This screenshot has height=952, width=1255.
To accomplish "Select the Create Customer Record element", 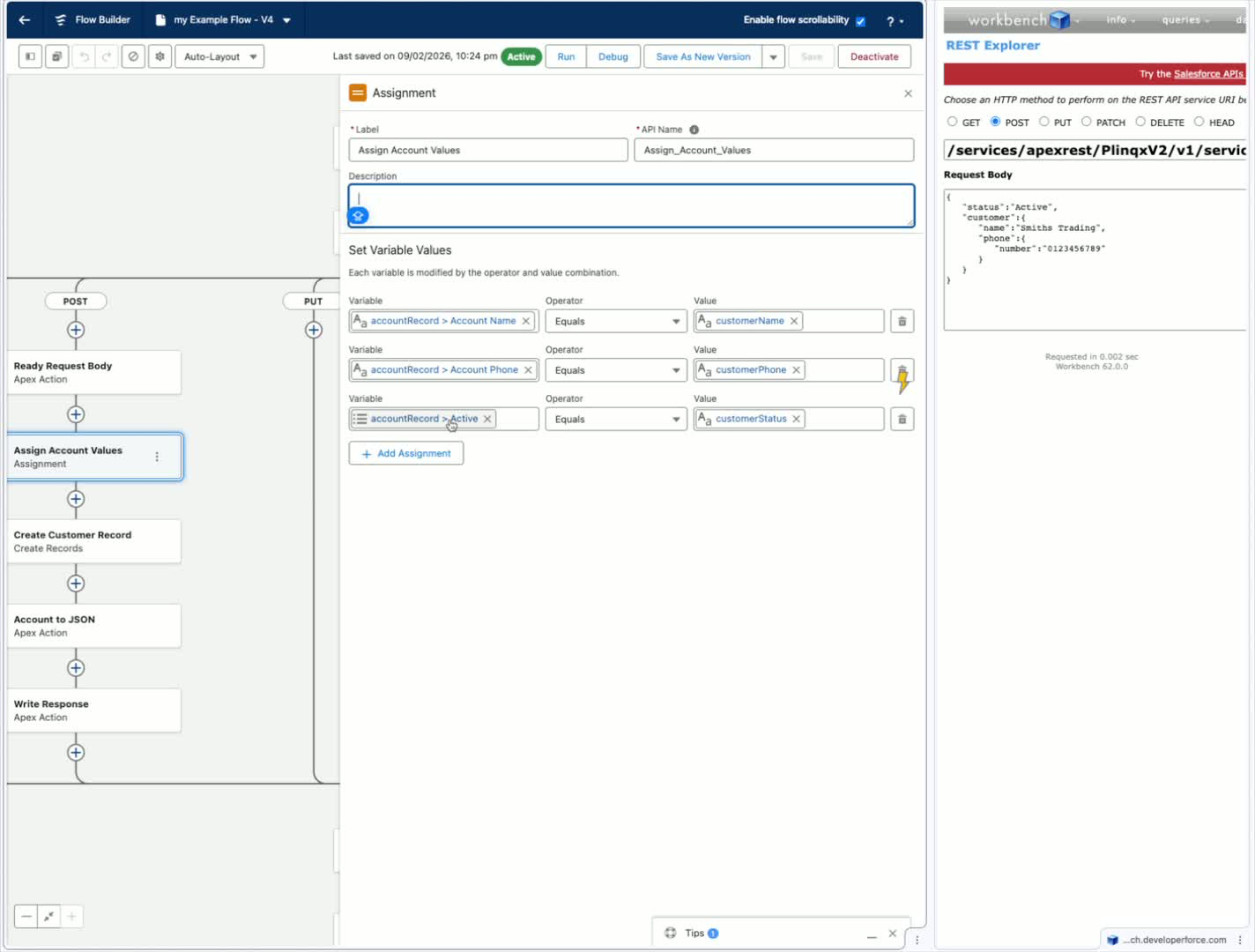I will coord(93,541).
